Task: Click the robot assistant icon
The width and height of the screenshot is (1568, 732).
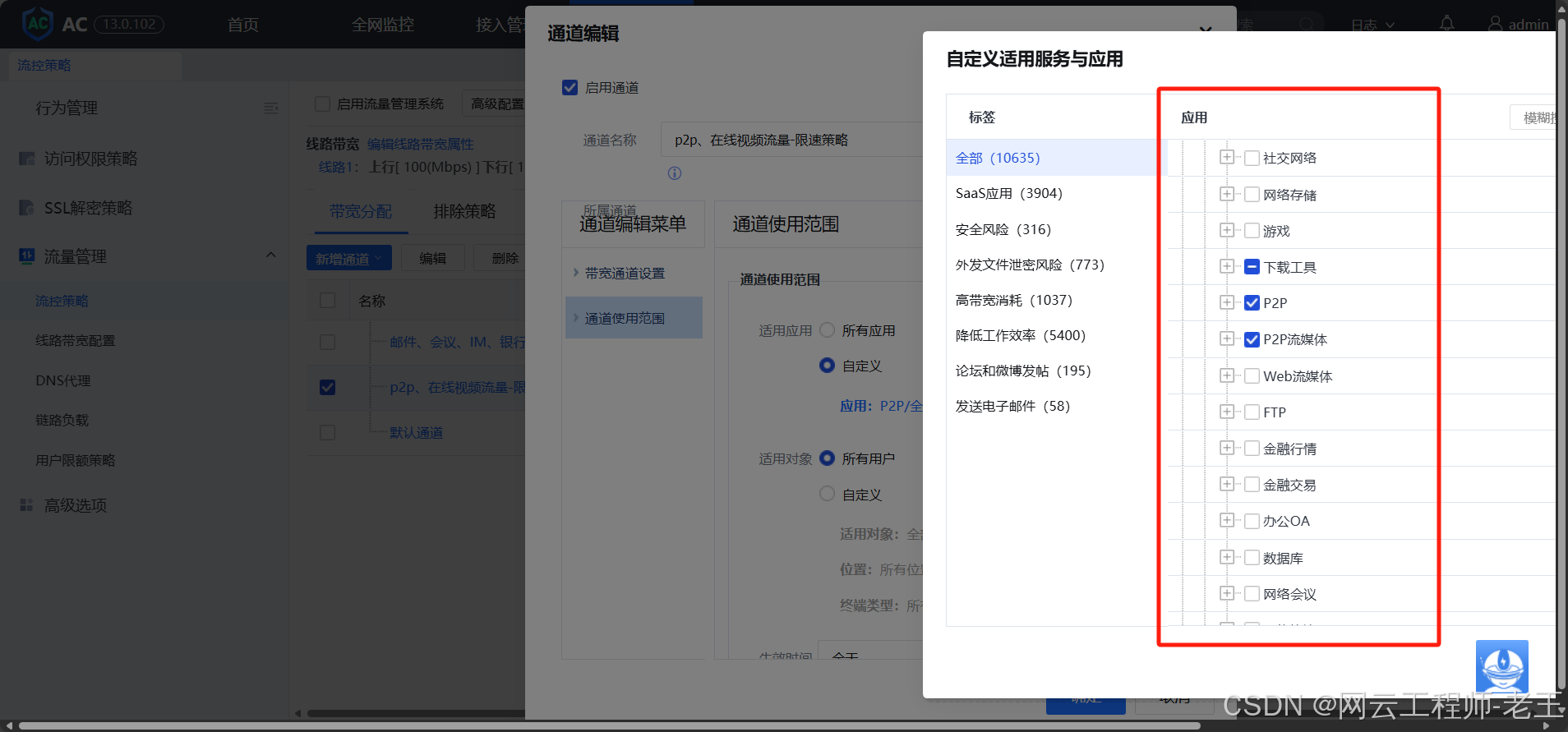Action: [x=1502, y=666]
